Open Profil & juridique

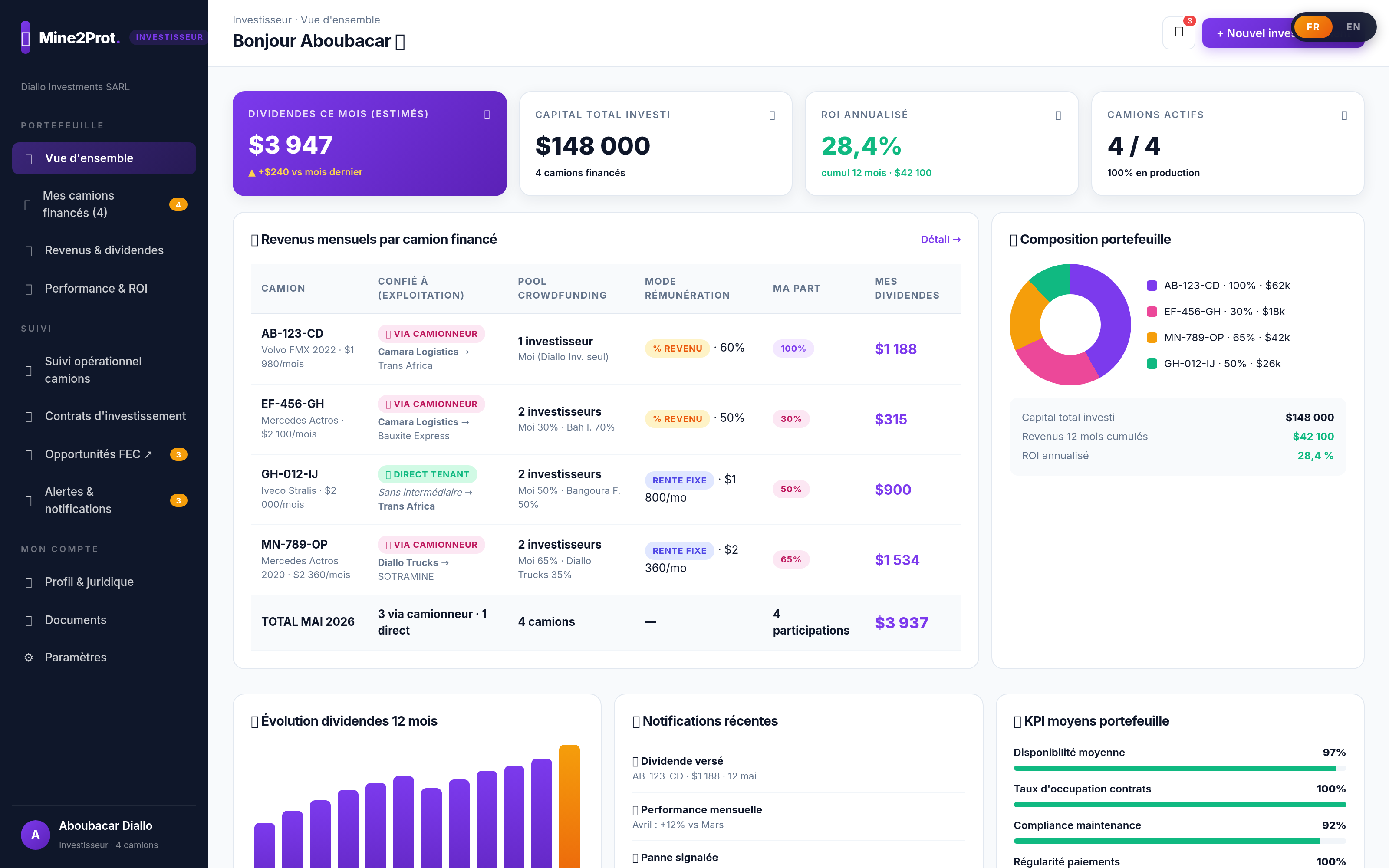pos(104,582)
